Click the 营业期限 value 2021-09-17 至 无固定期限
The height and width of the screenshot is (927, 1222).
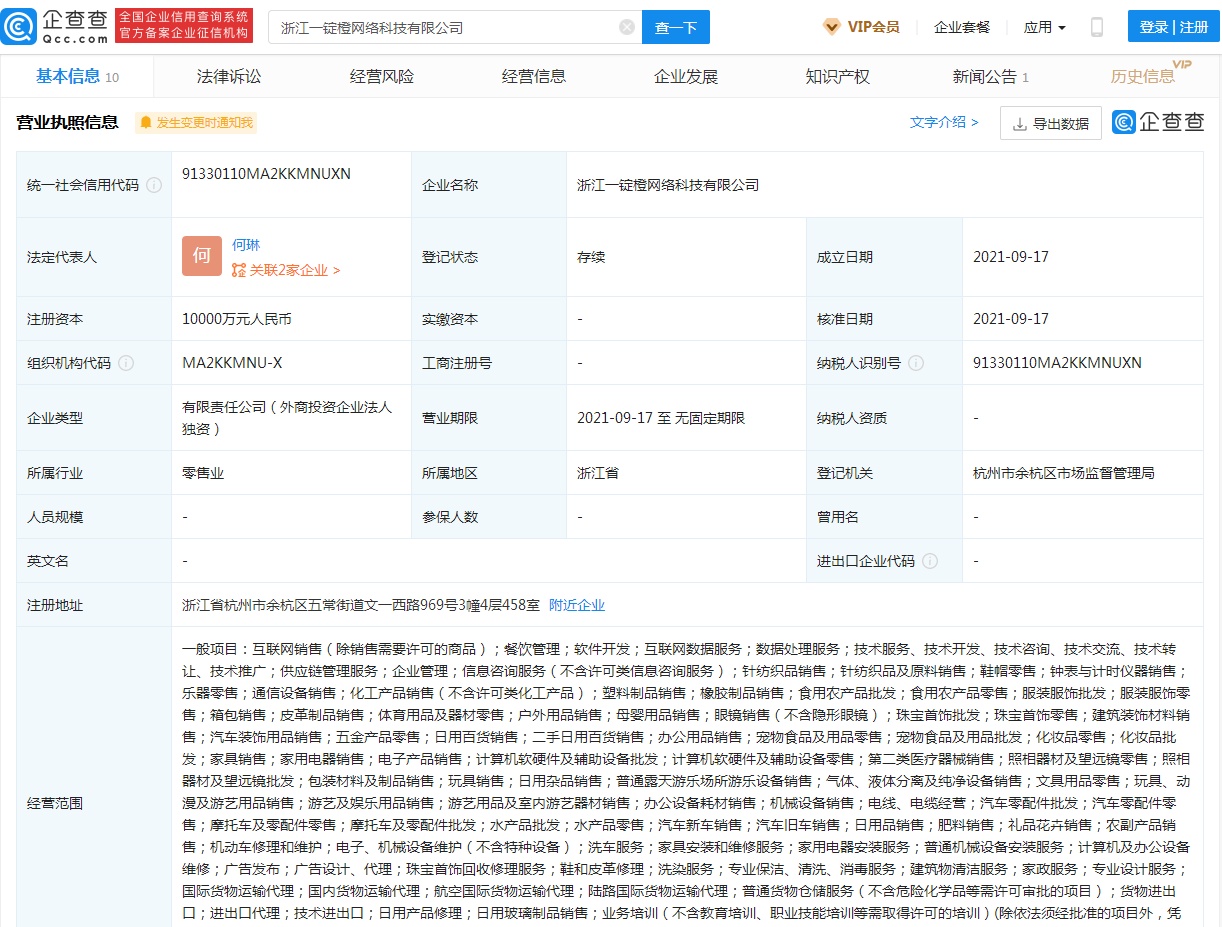pos(661,418)
